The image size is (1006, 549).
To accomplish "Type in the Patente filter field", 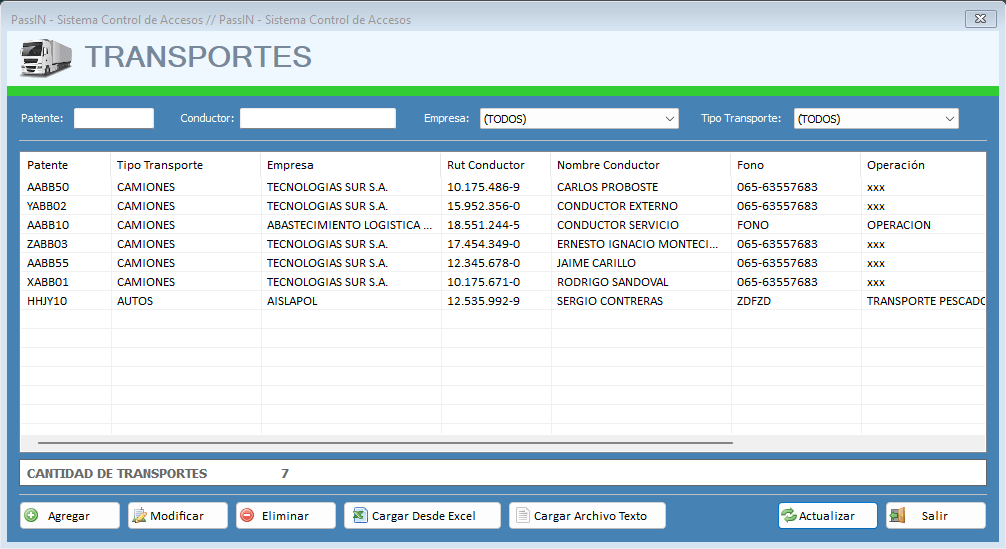I will [x=114, y=118].
